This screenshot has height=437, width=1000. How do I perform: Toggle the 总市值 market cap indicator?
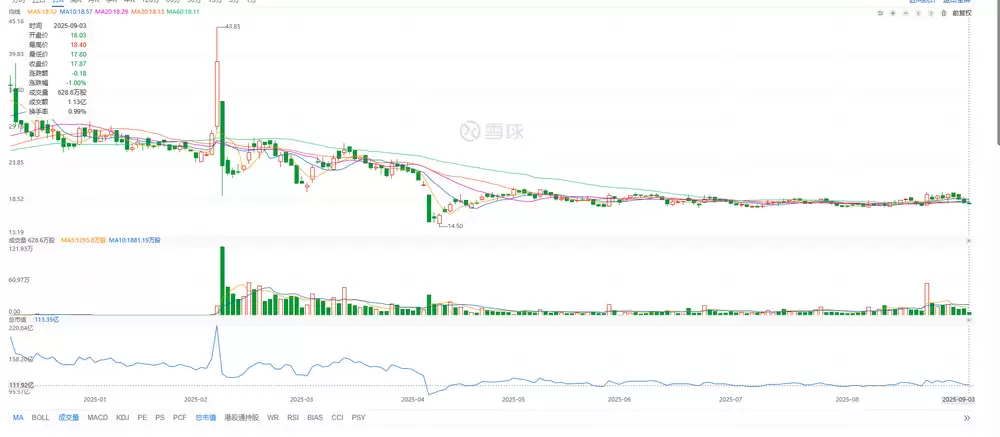[205, 417]
